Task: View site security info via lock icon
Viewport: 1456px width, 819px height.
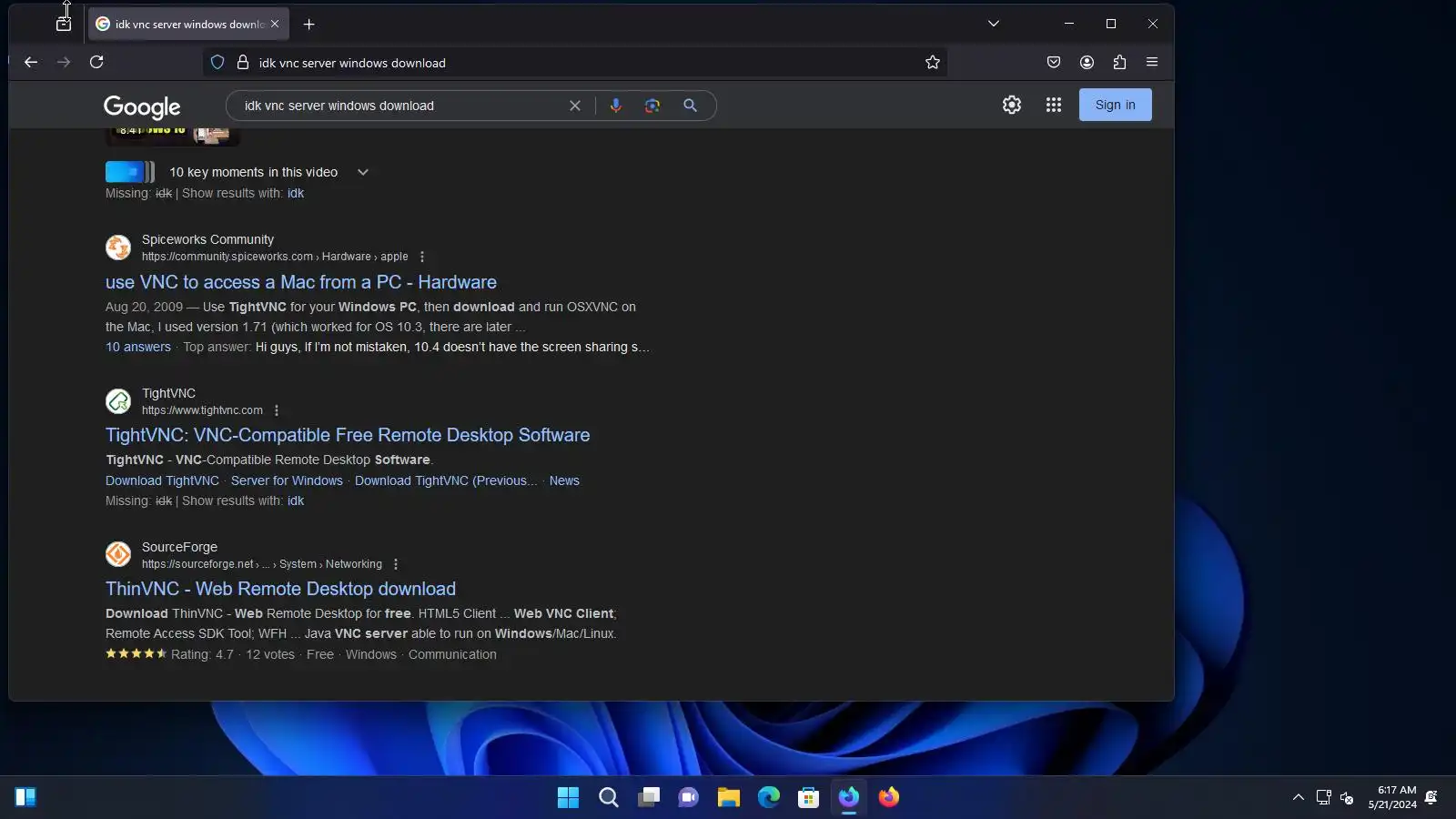Action: pos(243,62)
